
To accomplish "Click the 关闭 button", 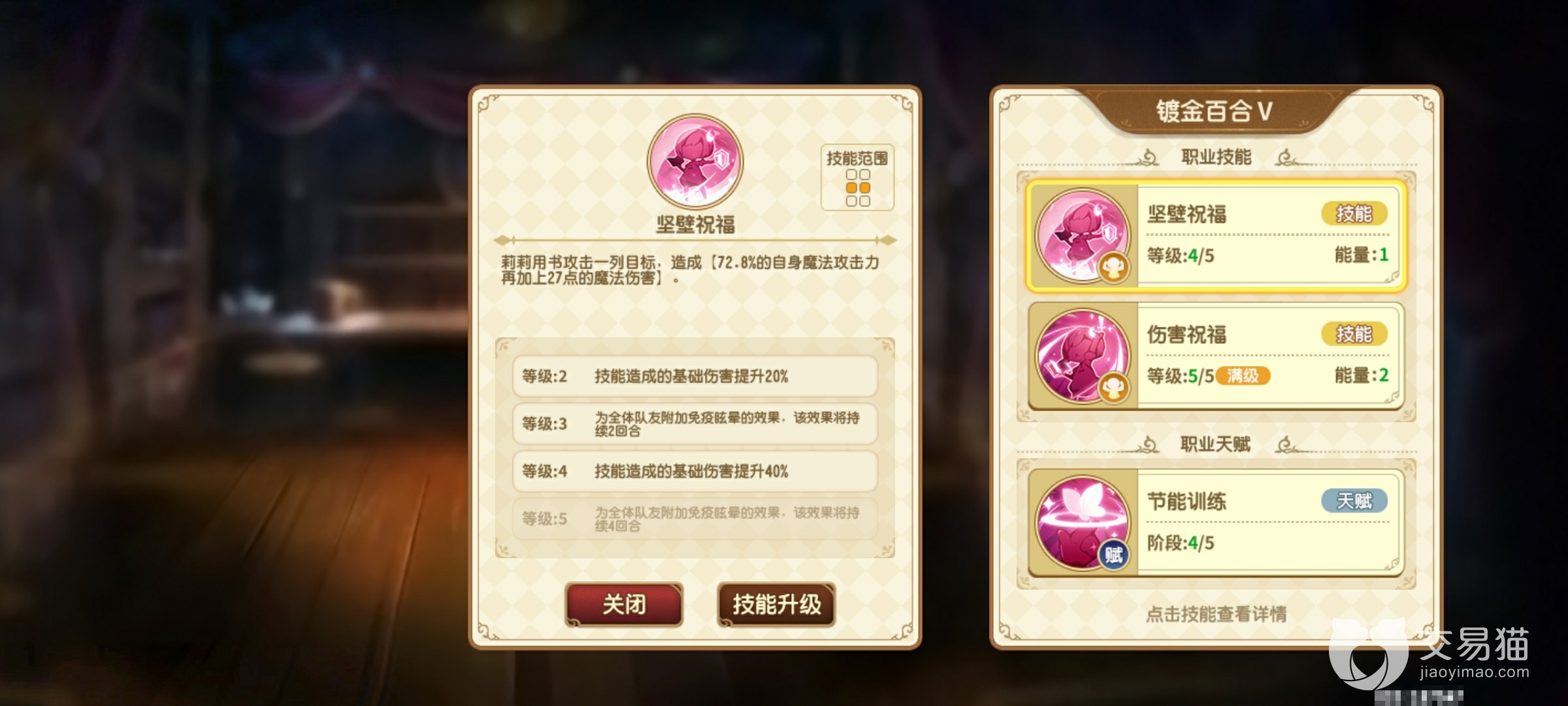I will point(624,605).
